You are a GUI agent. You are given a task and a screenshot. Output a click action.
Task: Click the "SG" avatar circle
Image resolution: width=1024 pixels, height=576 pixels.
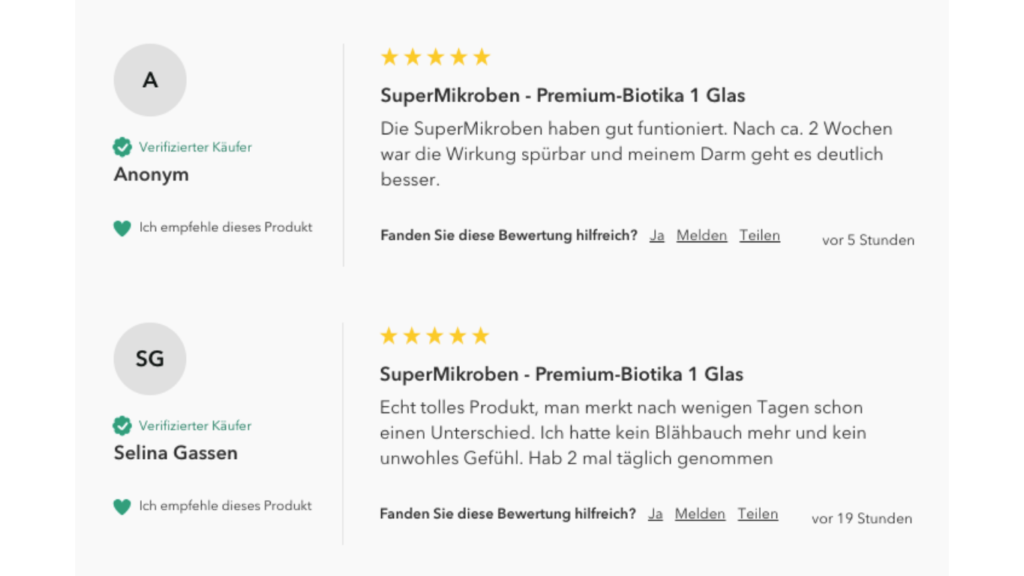pos(150,358)
